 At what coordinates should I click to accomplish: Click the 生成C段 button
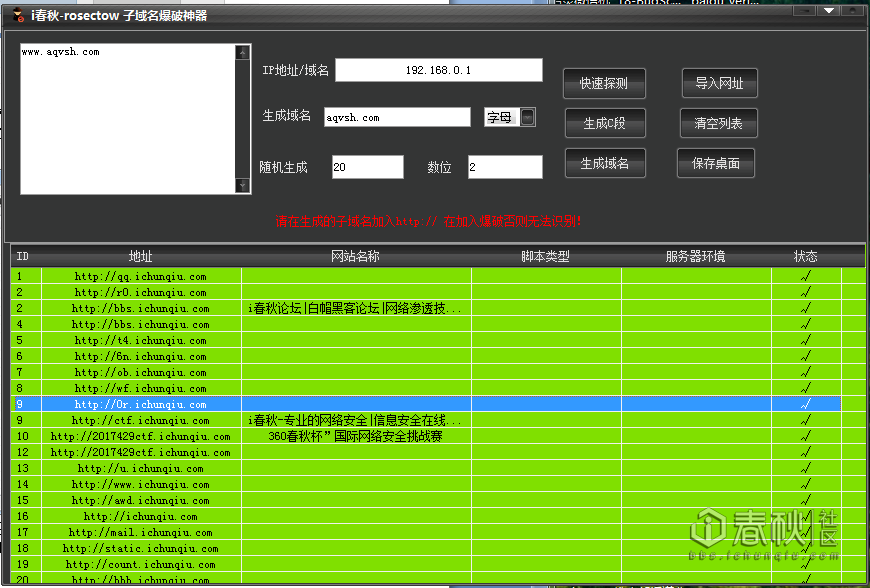(x=605, y=123)
